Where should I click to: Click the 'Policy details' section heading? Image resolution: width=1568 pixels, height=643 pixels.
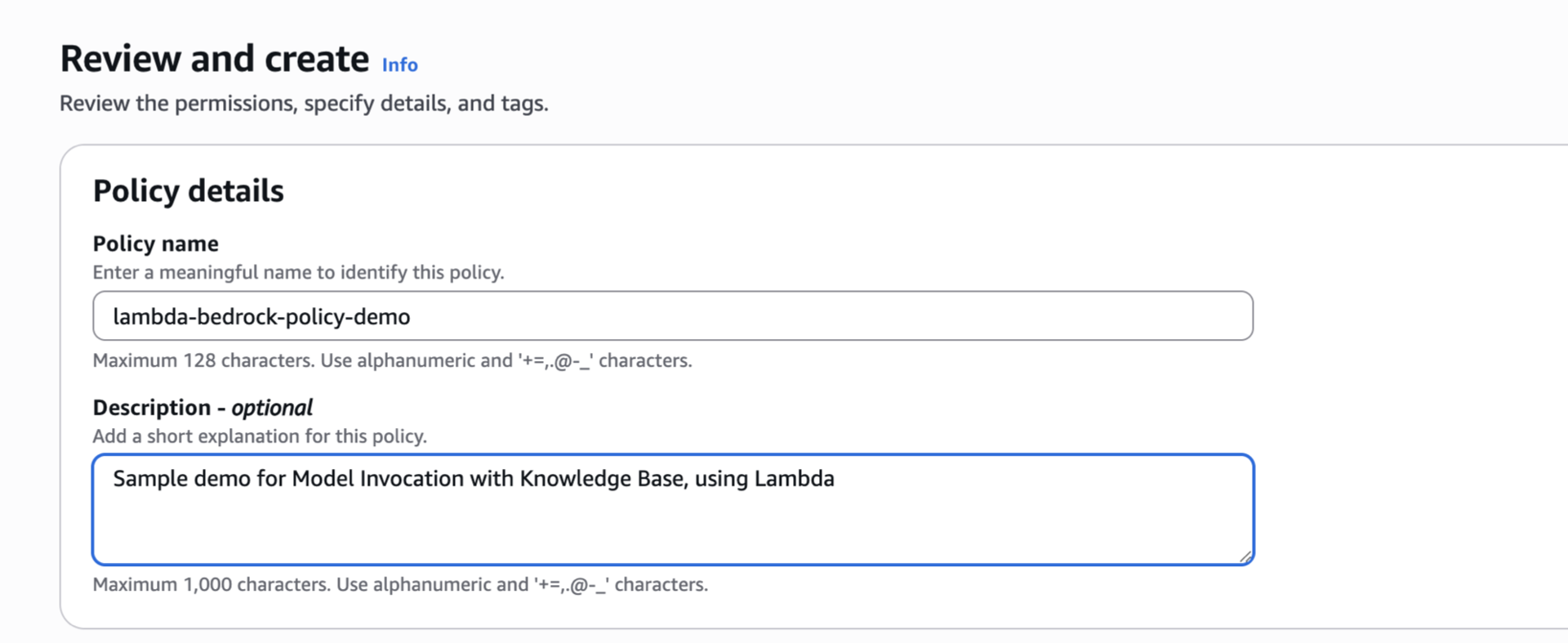188,190
